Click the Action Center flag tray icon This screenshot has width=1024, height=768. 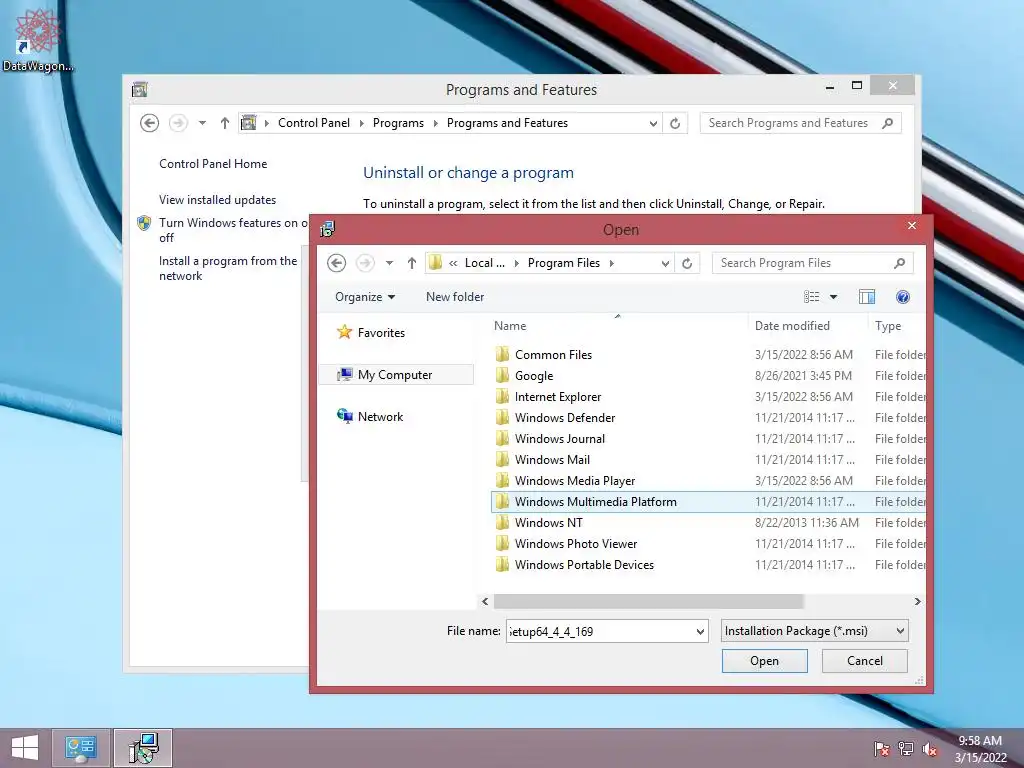881,749
